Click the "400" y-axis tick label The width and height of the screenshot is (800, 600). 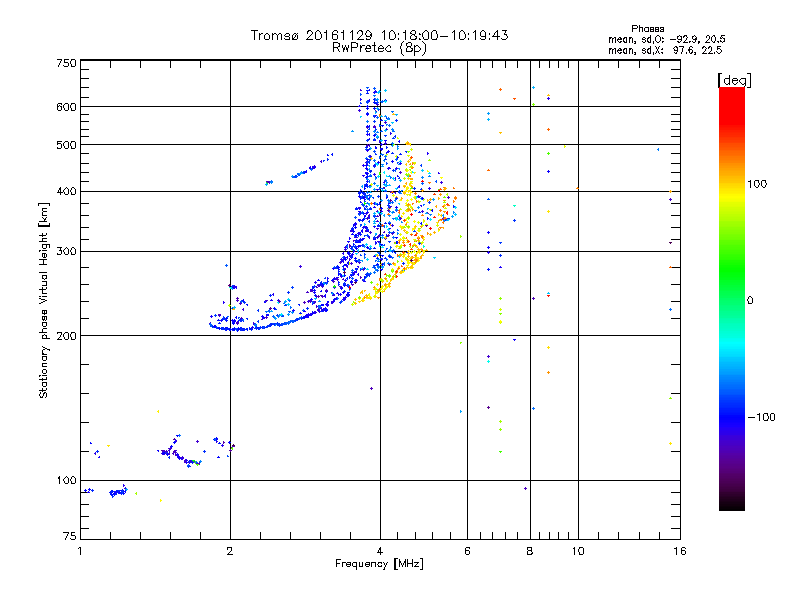click(66, 192)
